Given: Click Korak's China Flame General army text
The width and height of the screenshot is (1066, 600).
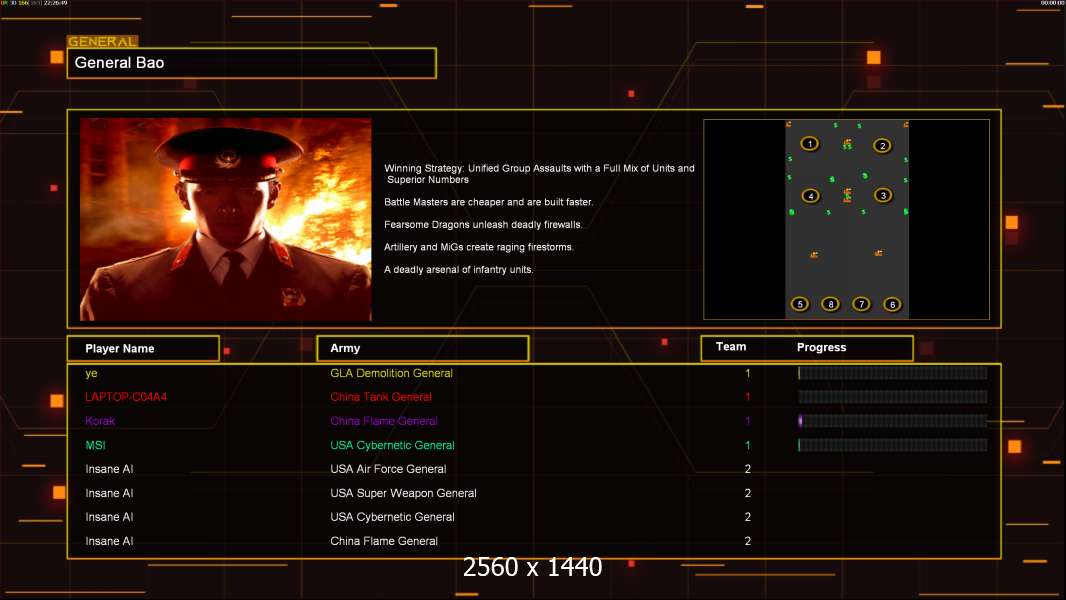Looking at the screenshot, I should tap(384, 421).
